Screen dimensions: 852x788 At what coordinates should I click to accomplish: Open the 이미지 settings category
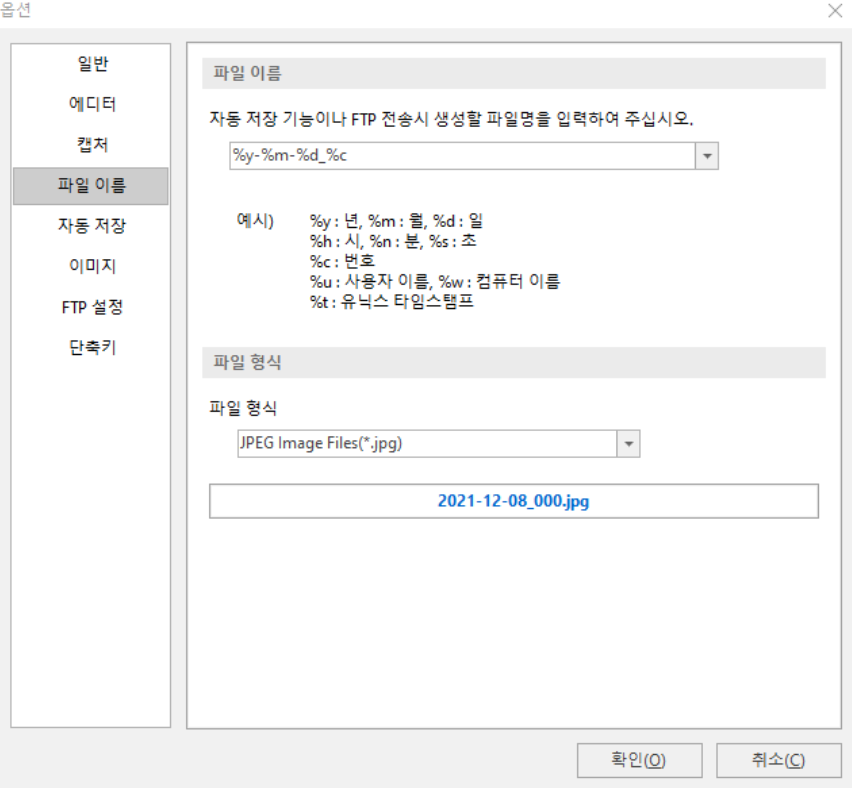pos(91,266)
